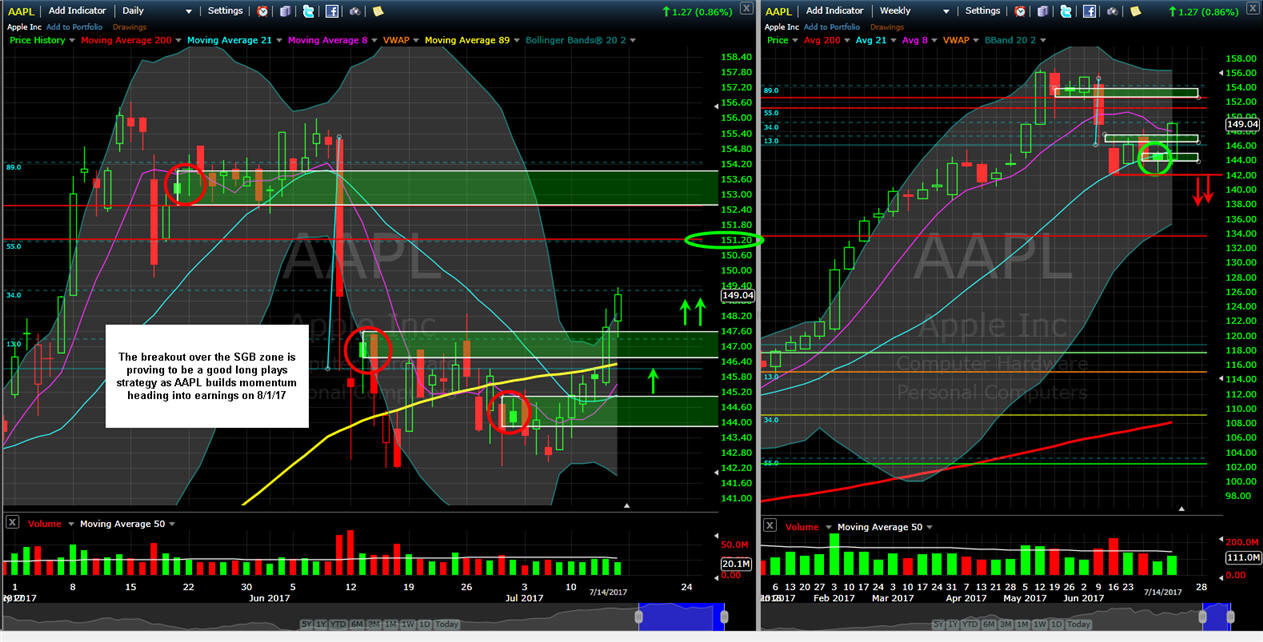Click Add Indicator in Weekly chart
This screenshot has height=642, width=1263.
point(835,11)
